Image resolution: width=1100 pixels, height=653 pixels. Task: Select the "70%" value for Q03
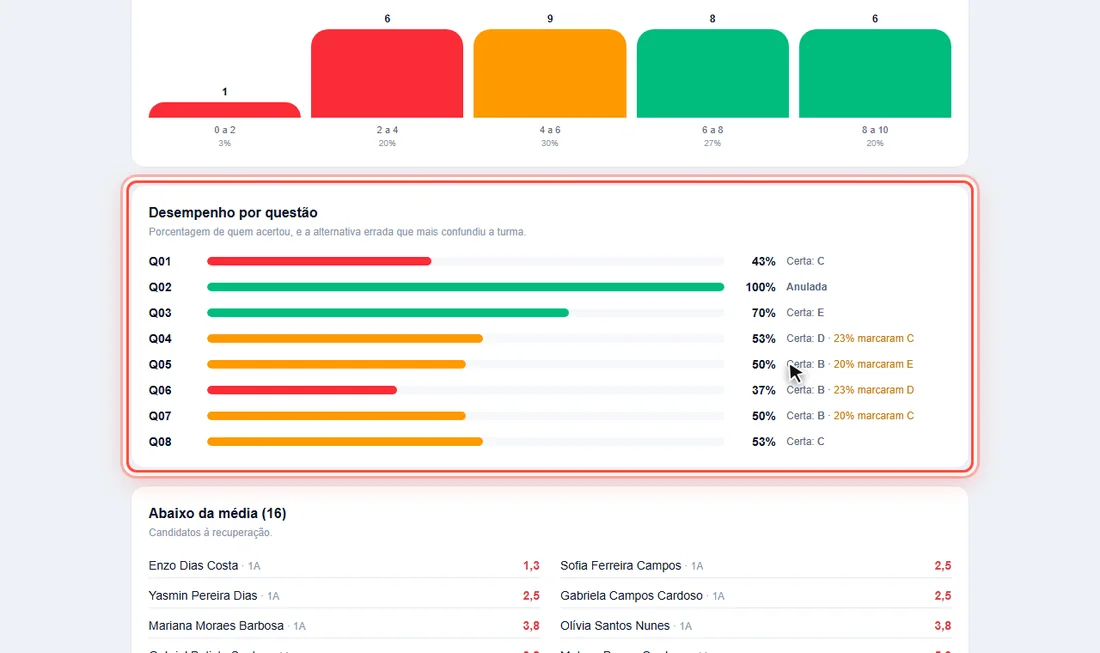click(x=763, y=313)
